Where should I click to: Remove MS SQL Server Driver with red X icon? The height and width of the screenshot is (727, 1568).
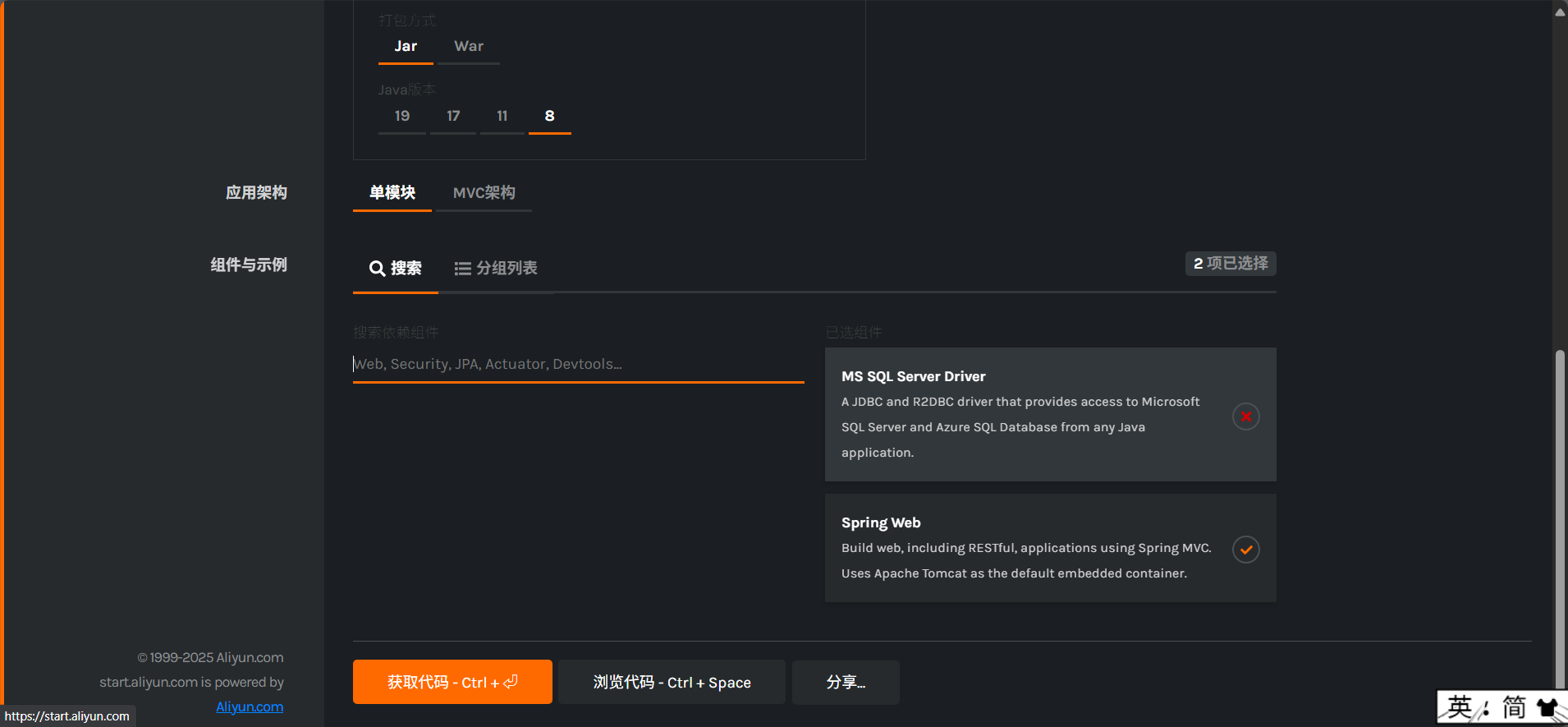pyautogui.click(x=1245, y=416)
